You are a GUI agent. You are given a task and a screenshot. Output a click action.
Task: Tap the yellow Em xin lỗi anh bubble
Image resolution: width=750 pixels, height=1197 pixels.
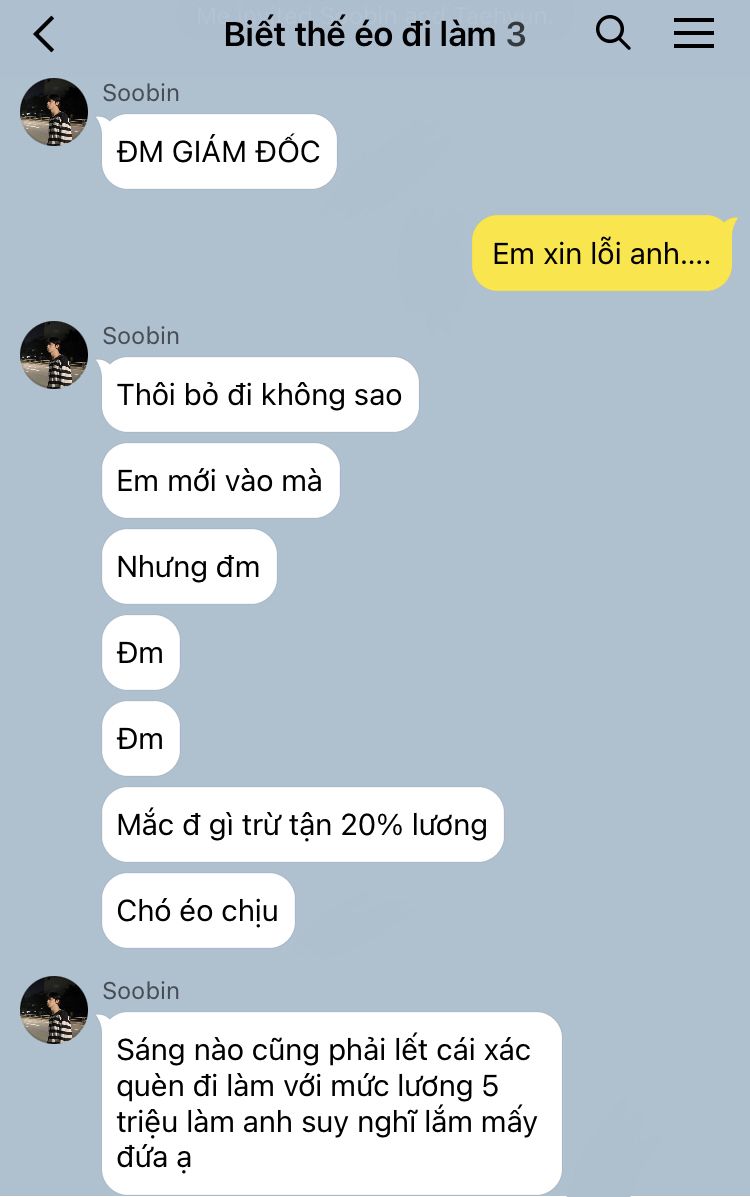pos(603,253)
